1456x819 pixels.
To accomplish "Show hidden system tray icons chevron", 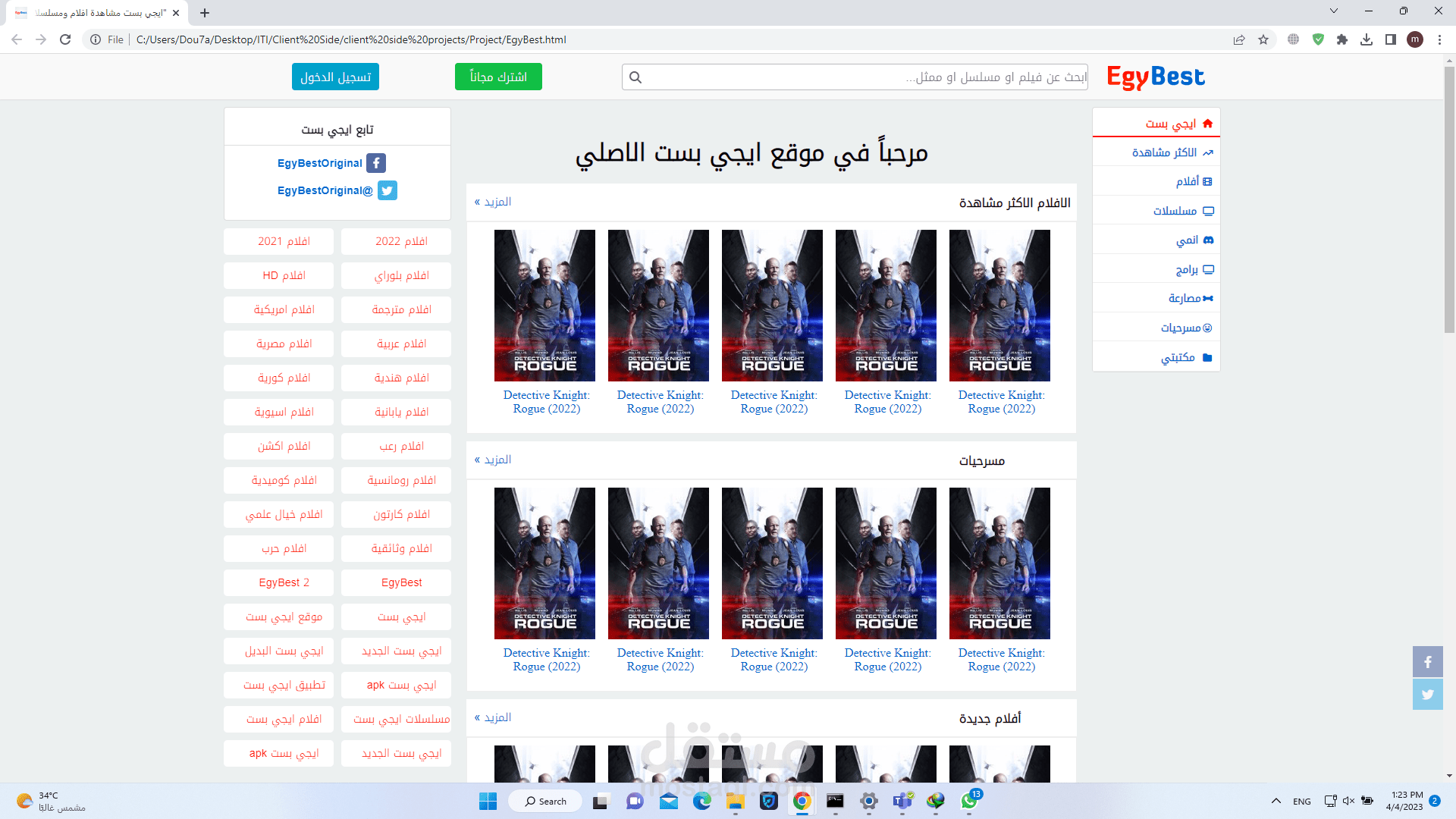I will tap(1276, 801).
